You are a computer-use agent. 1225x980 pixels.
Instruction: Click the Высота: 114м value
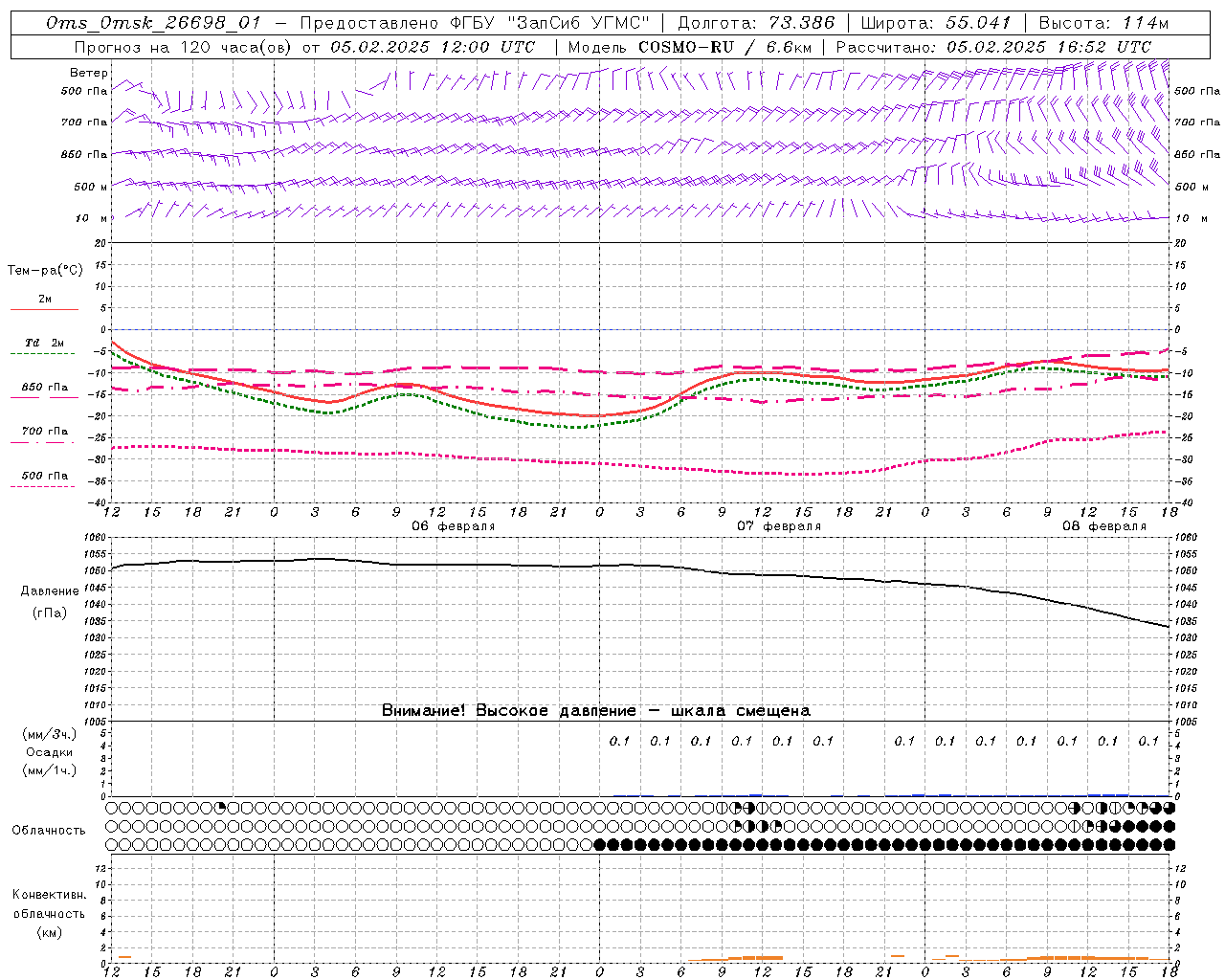(x=1103, y=23)
